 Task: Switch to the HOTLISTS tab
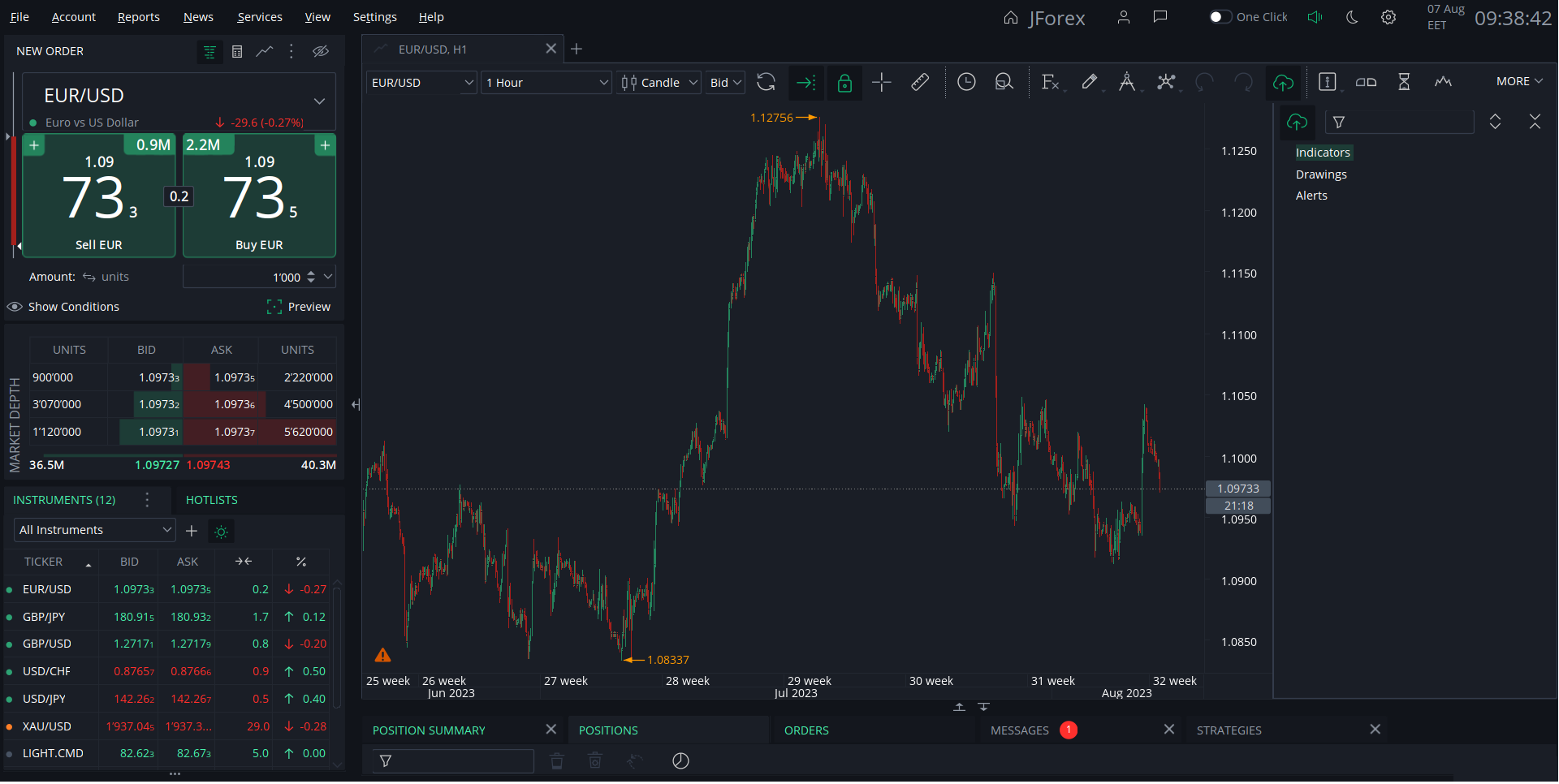click(x=212, y=501)
